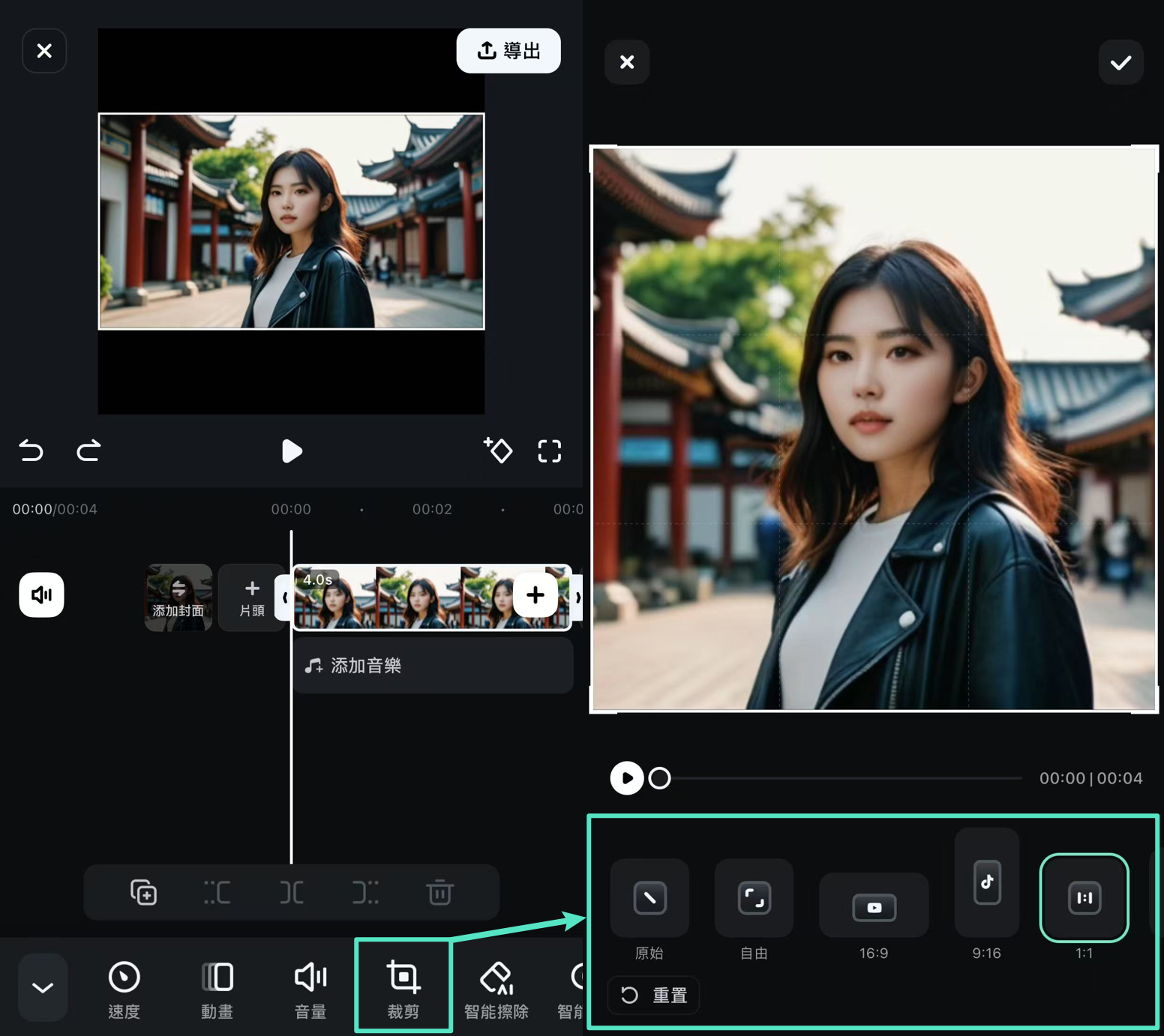Screen dimensions: 1164x1036
Task: Close the editor with the X button
Action: tap(44, 51)
